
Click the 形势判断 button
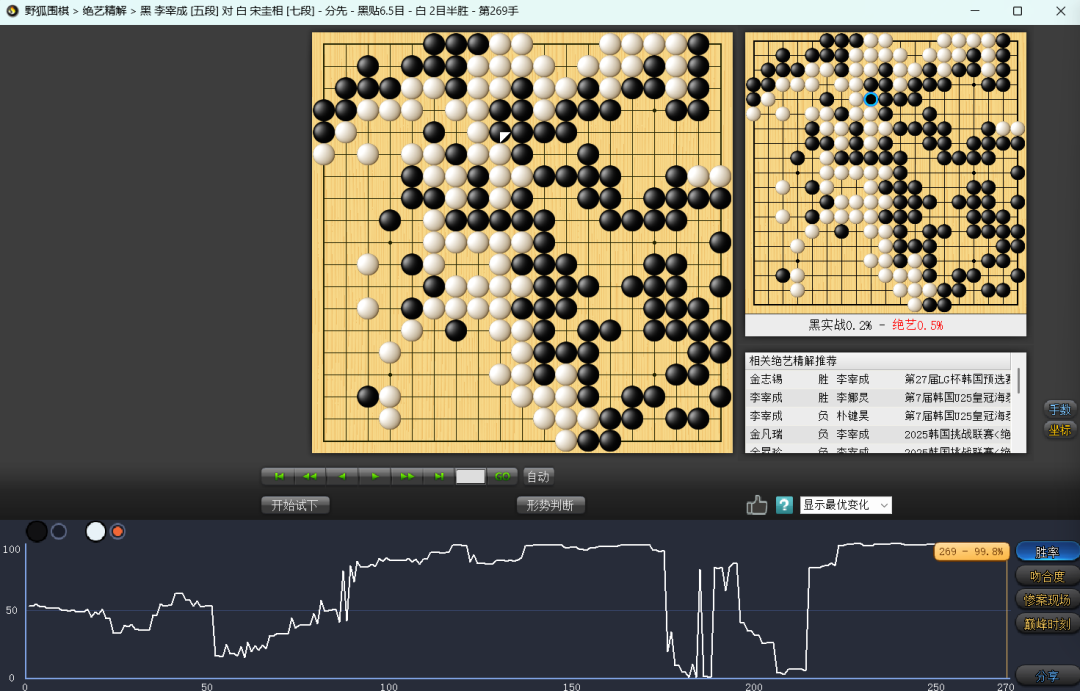point(550,505)
